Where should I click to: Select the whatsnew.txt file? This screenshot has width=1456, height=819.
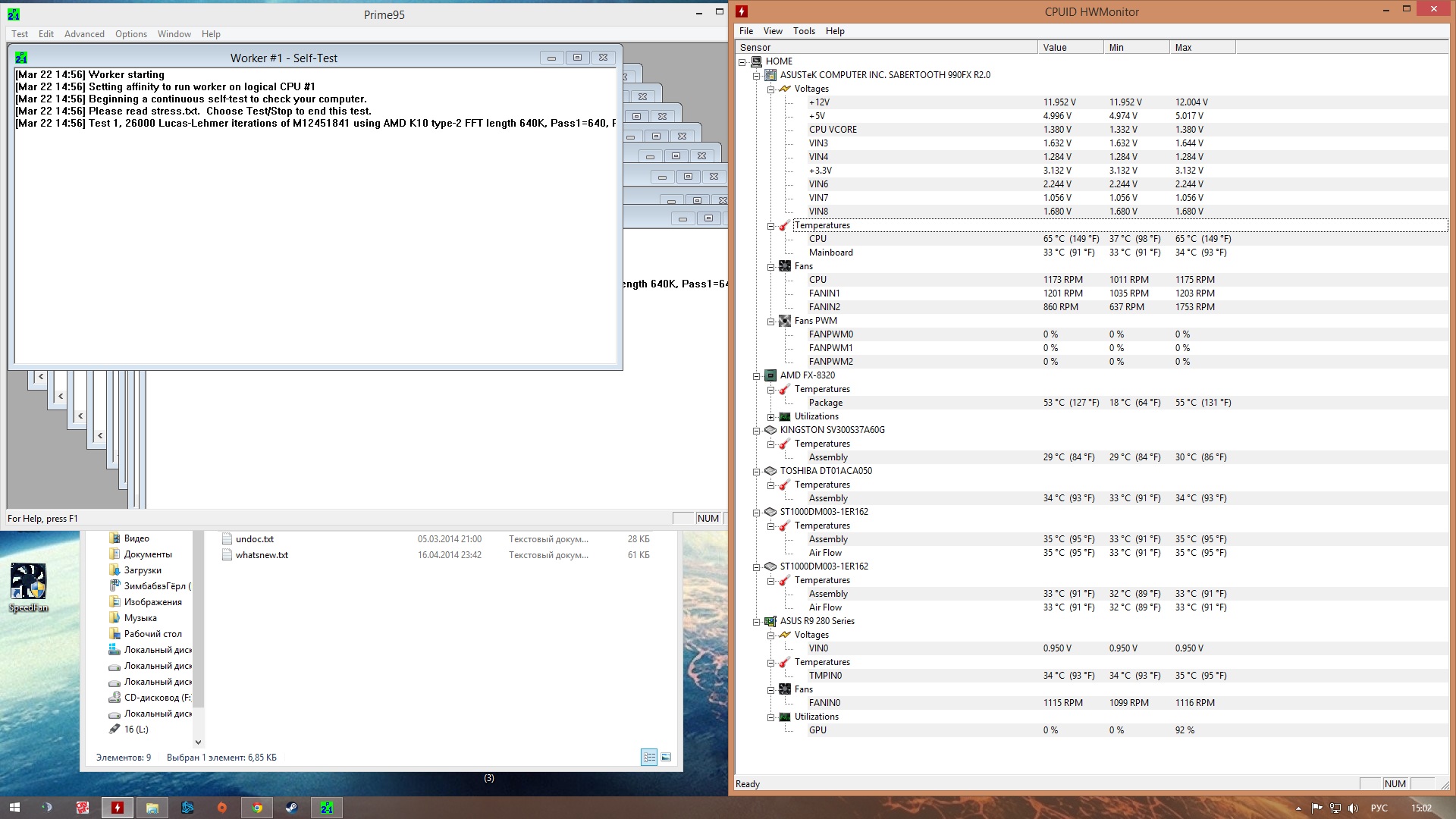[262, 555]
